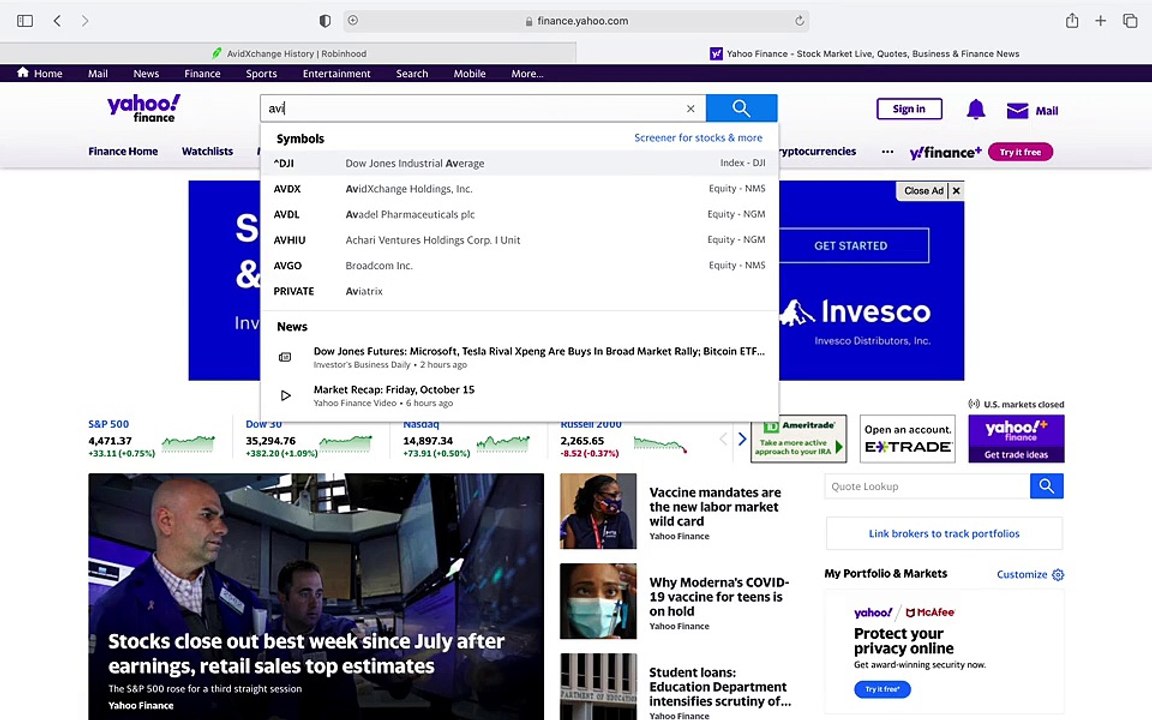
Task: Open Vaccine mandates labor market article
Action: 714,507
